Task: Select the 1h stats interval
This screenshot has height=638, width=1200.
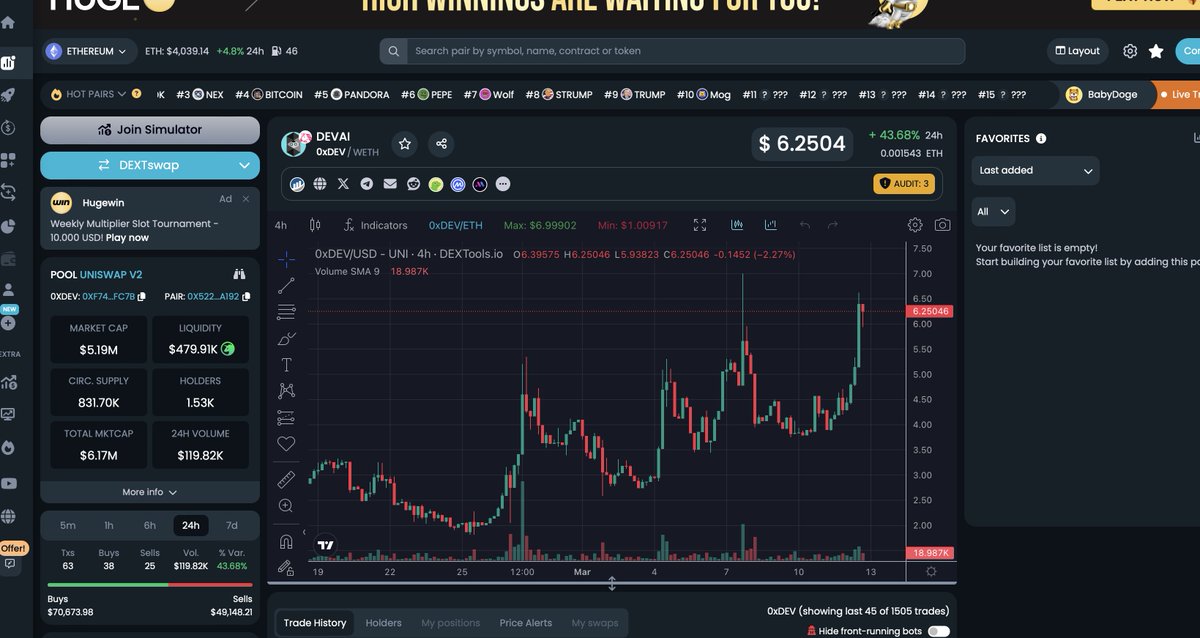Action: [x=109, y=525]
